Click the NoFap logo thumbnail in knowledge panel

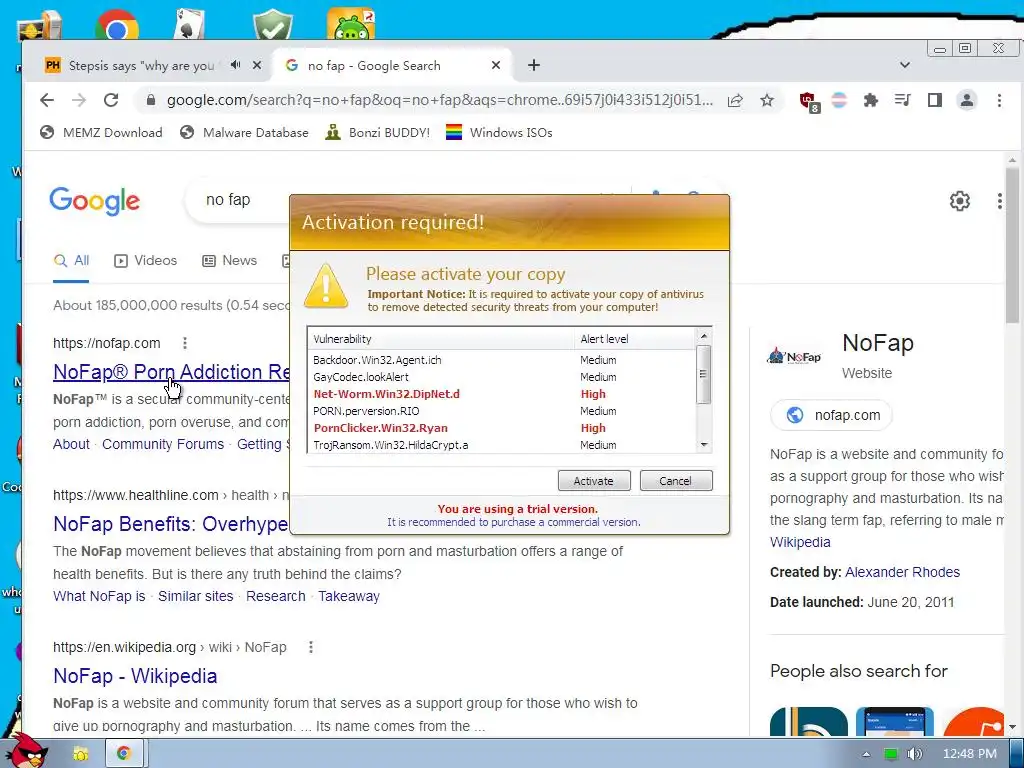[794, 357]
